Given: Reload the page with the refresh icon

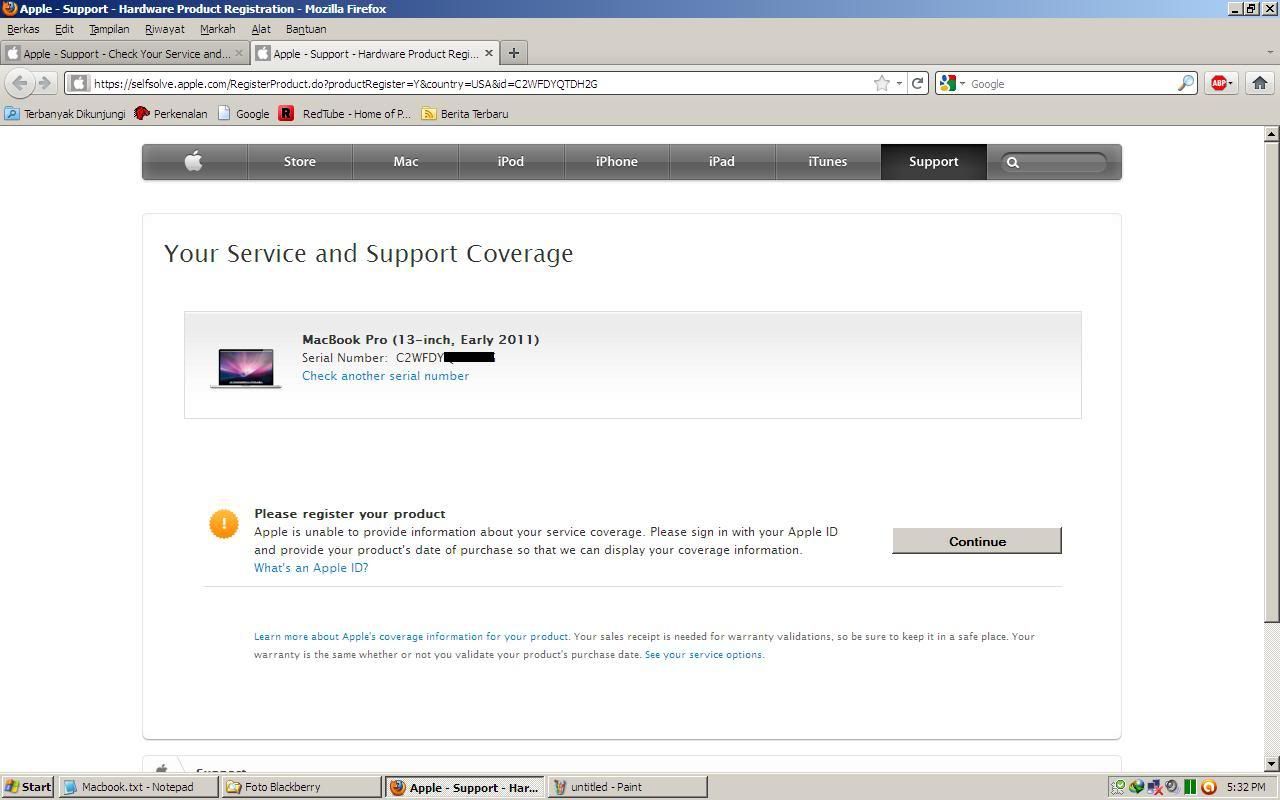Looking at the screenshot, I should click(x=917, y=84).
